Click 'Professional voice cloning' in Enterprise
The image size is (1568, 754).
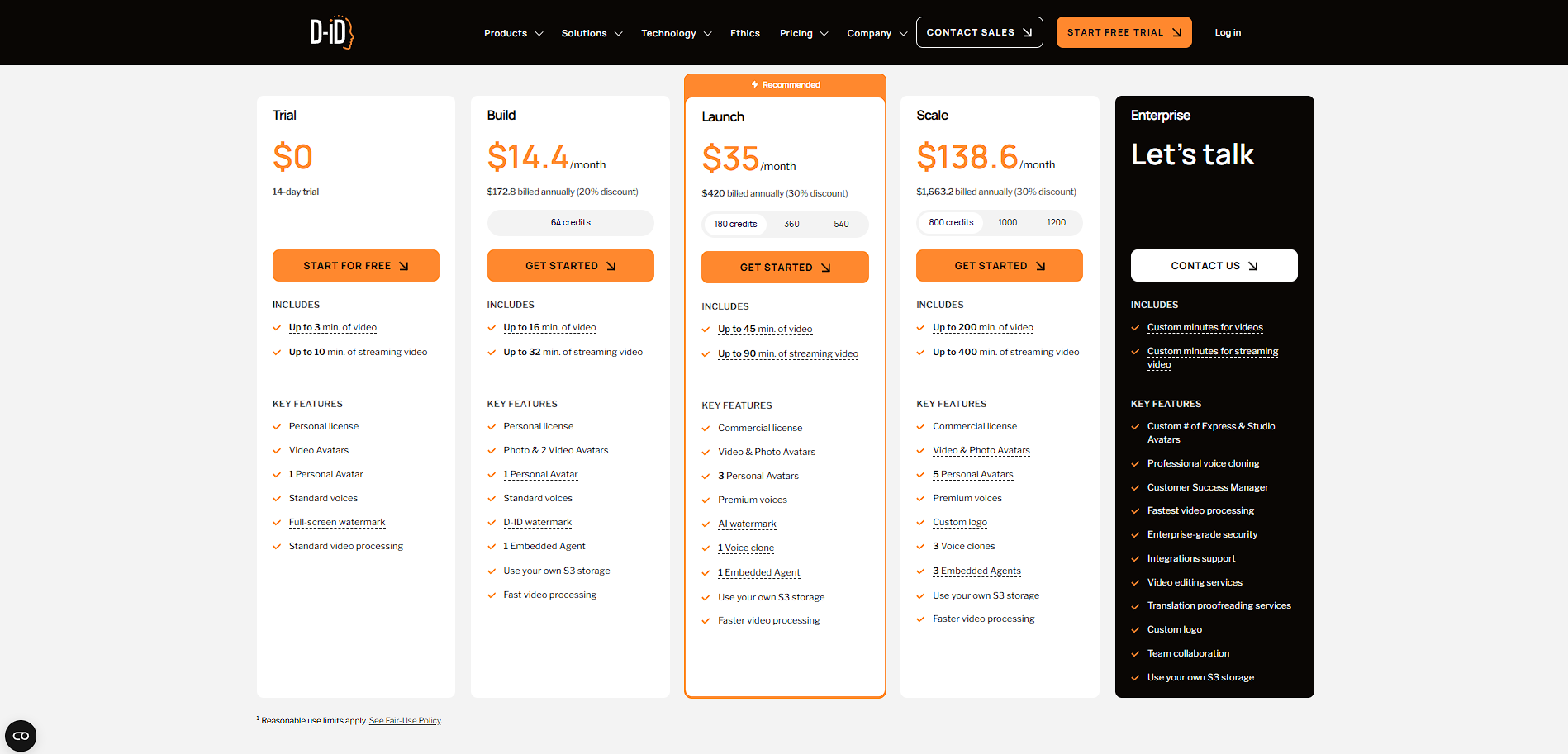pyautogui.click(x=1203, y=463)
